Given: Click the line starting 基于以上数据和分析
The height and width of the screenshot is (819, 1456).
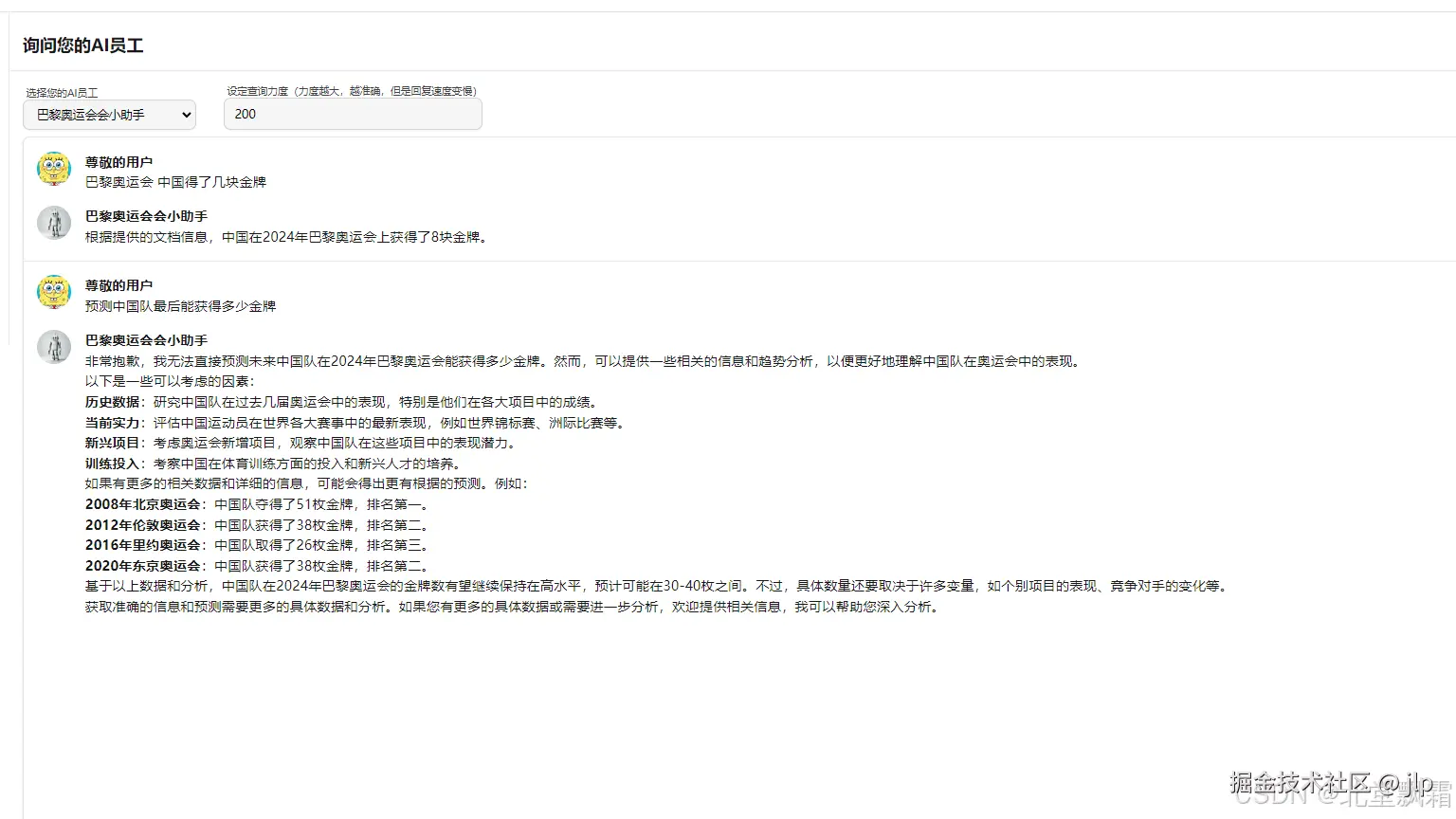Looking at the screenshot, I should click(659, 586).
